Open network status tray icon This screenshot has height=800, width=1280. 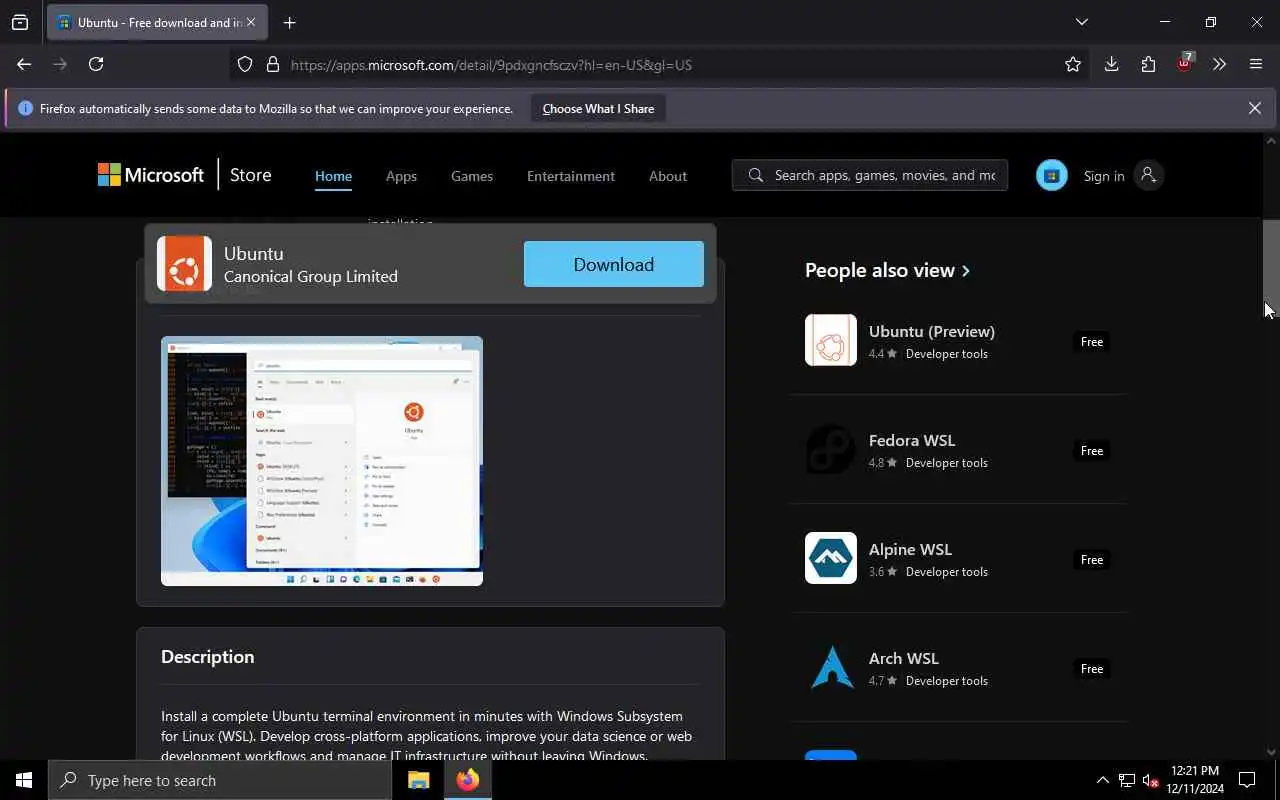(1127, 780)
